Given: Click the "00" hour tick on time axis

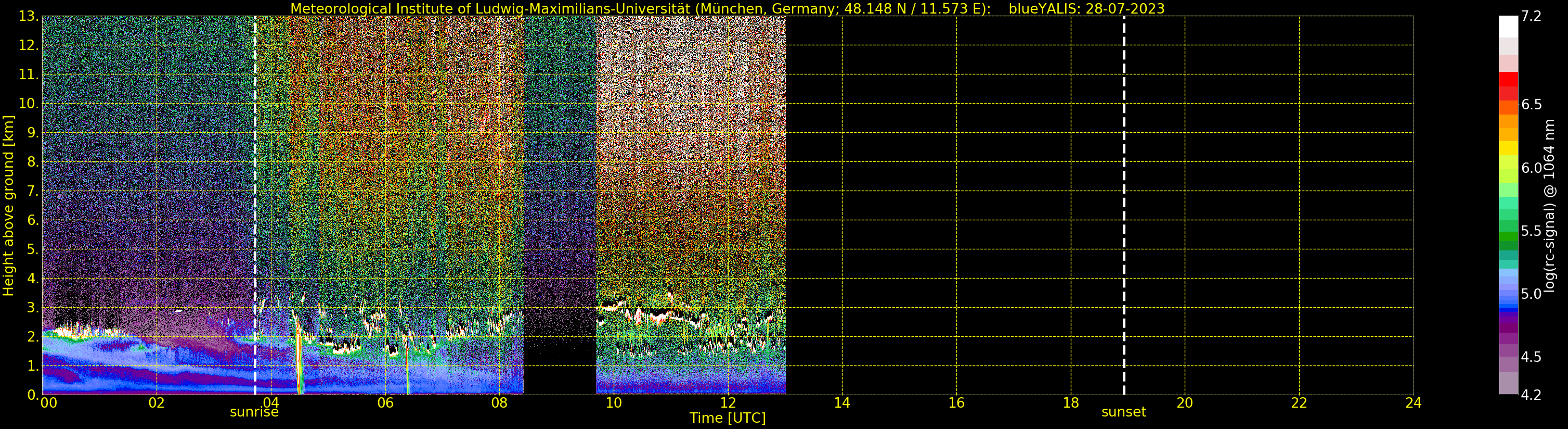Looking at the screenshot, I should [x=49, y=403].
